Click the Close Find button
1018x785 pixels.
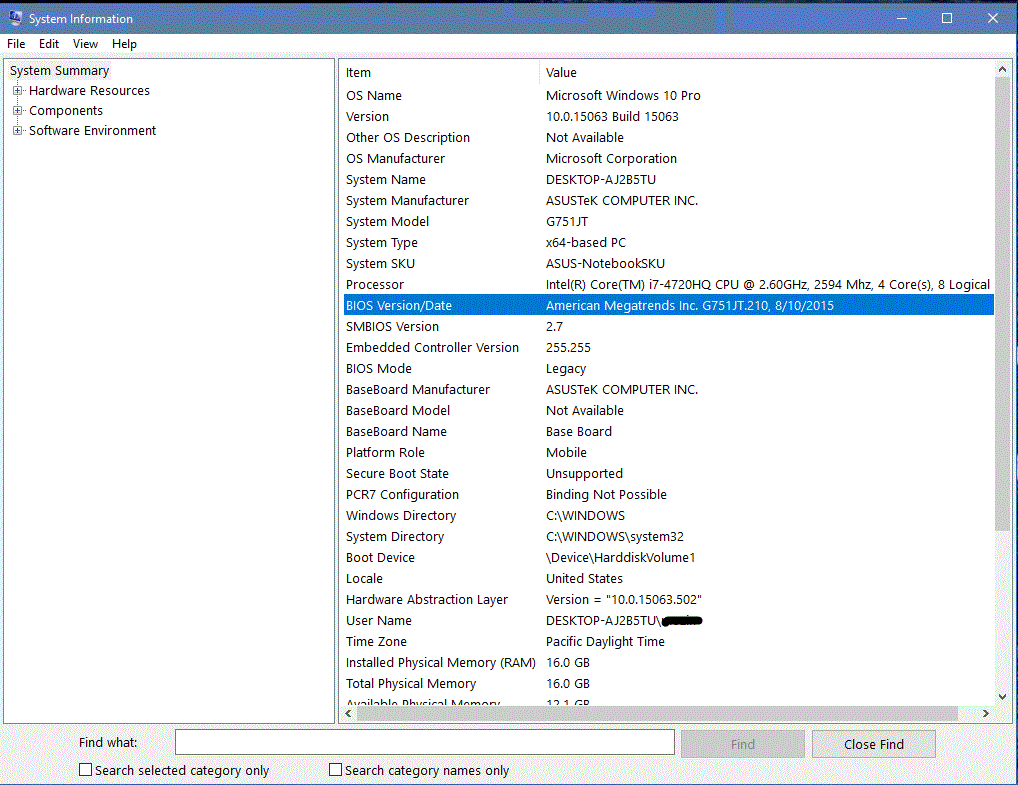click(x=873, y=744)
